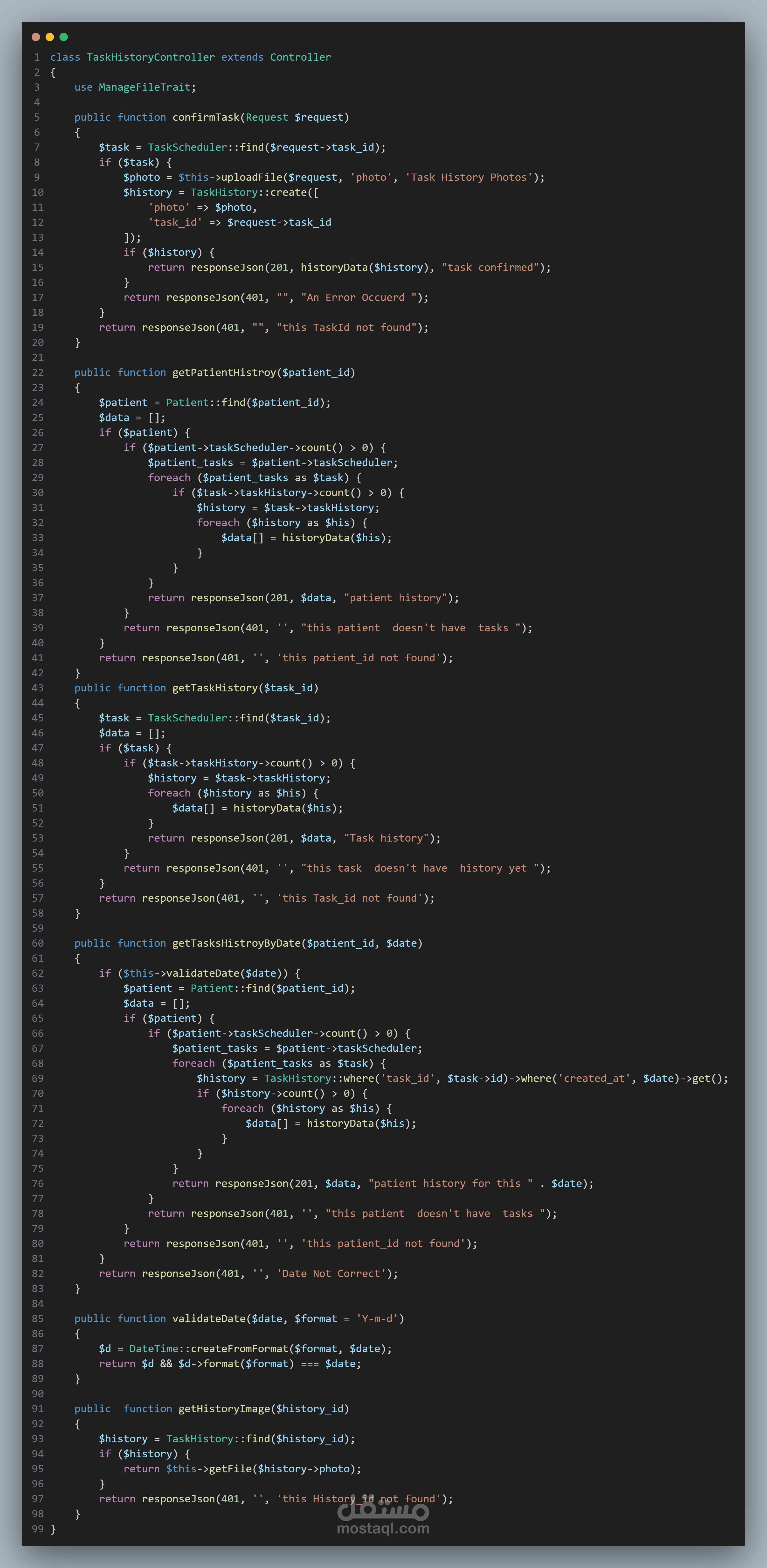Click the getTaskHistory function name on line 43
The width and height of the screenshot is (767, 1568).
tap(216, 688)
